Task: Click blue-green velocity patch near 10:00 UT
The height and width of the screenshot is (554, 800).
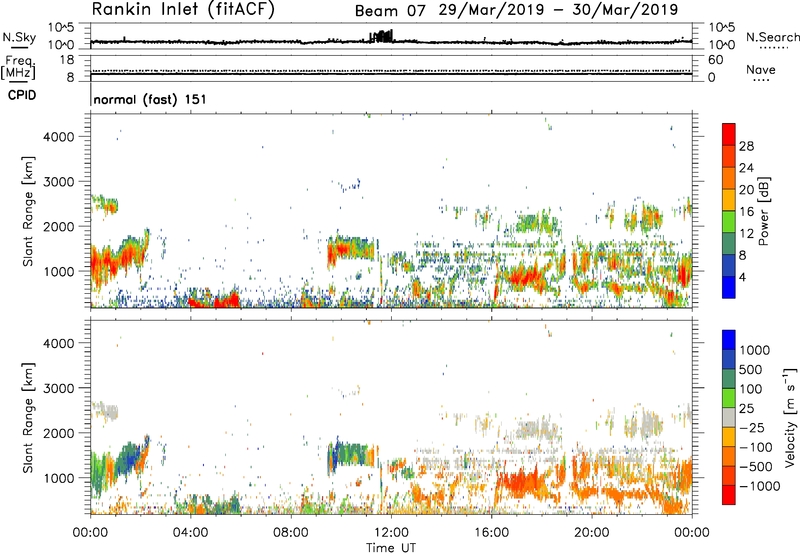Action: 352,454
